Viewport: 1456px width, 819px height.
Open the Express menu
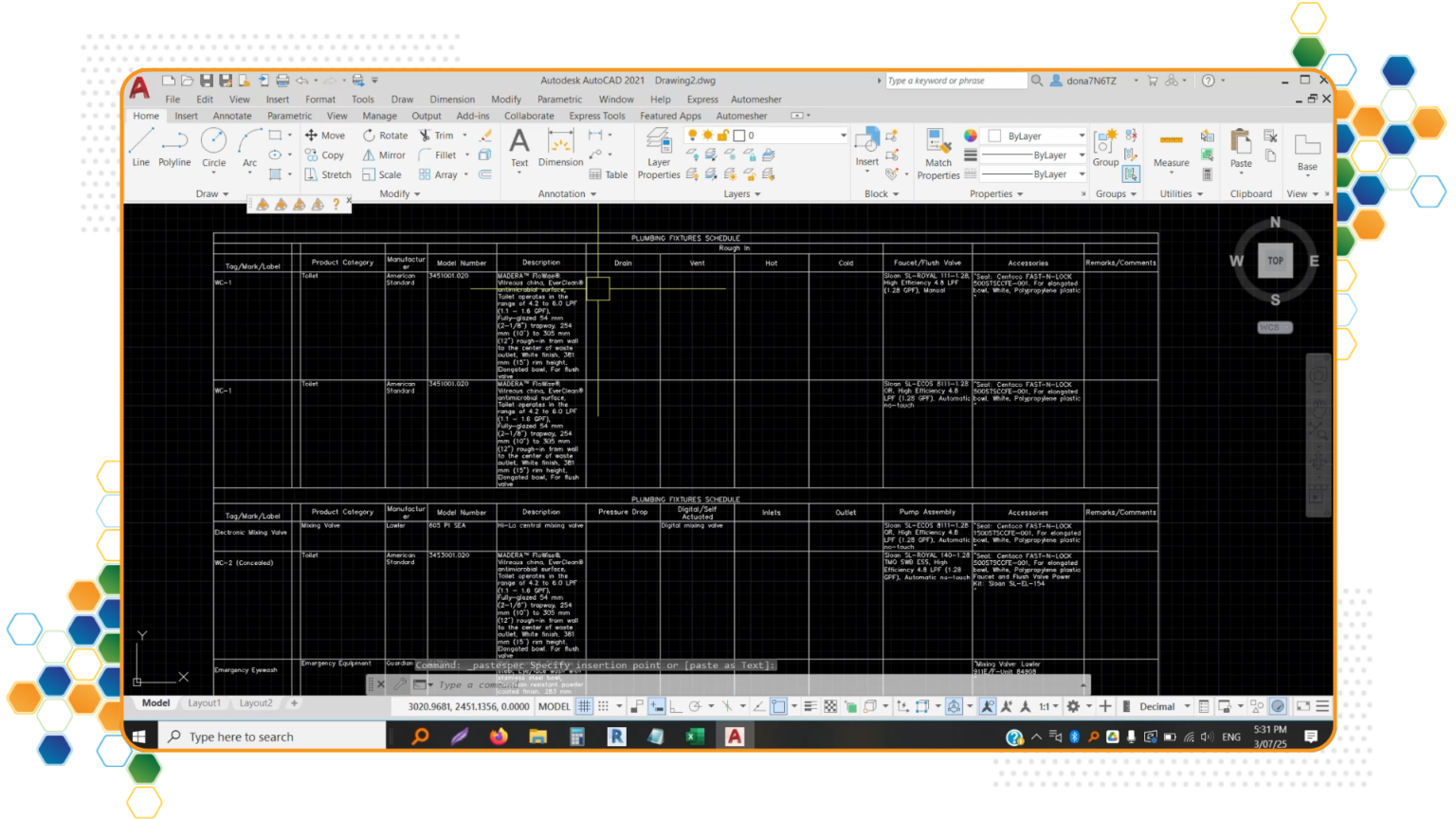702,100
